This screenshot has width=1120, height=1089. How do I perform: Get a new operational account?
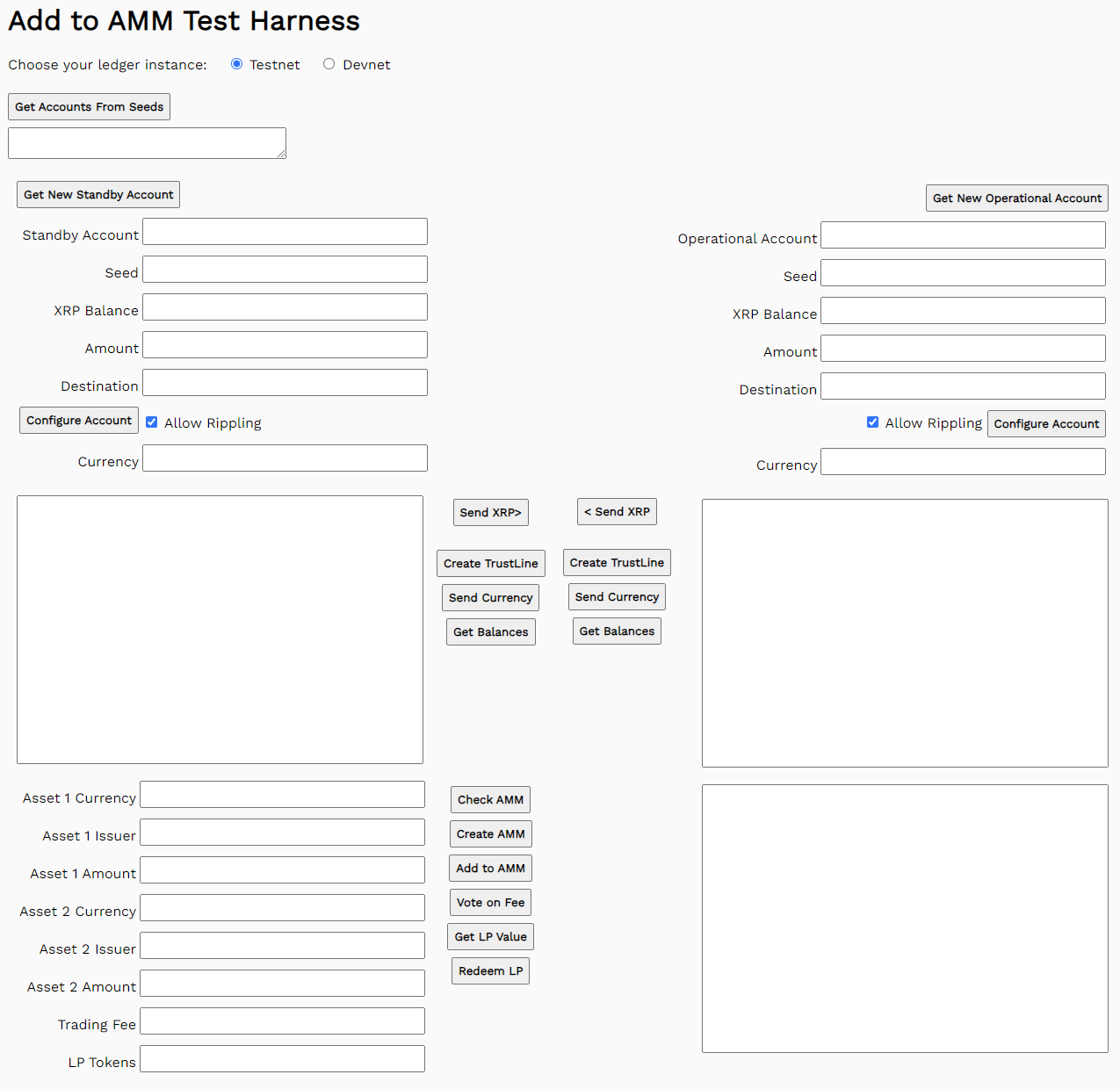(1016, 198)
